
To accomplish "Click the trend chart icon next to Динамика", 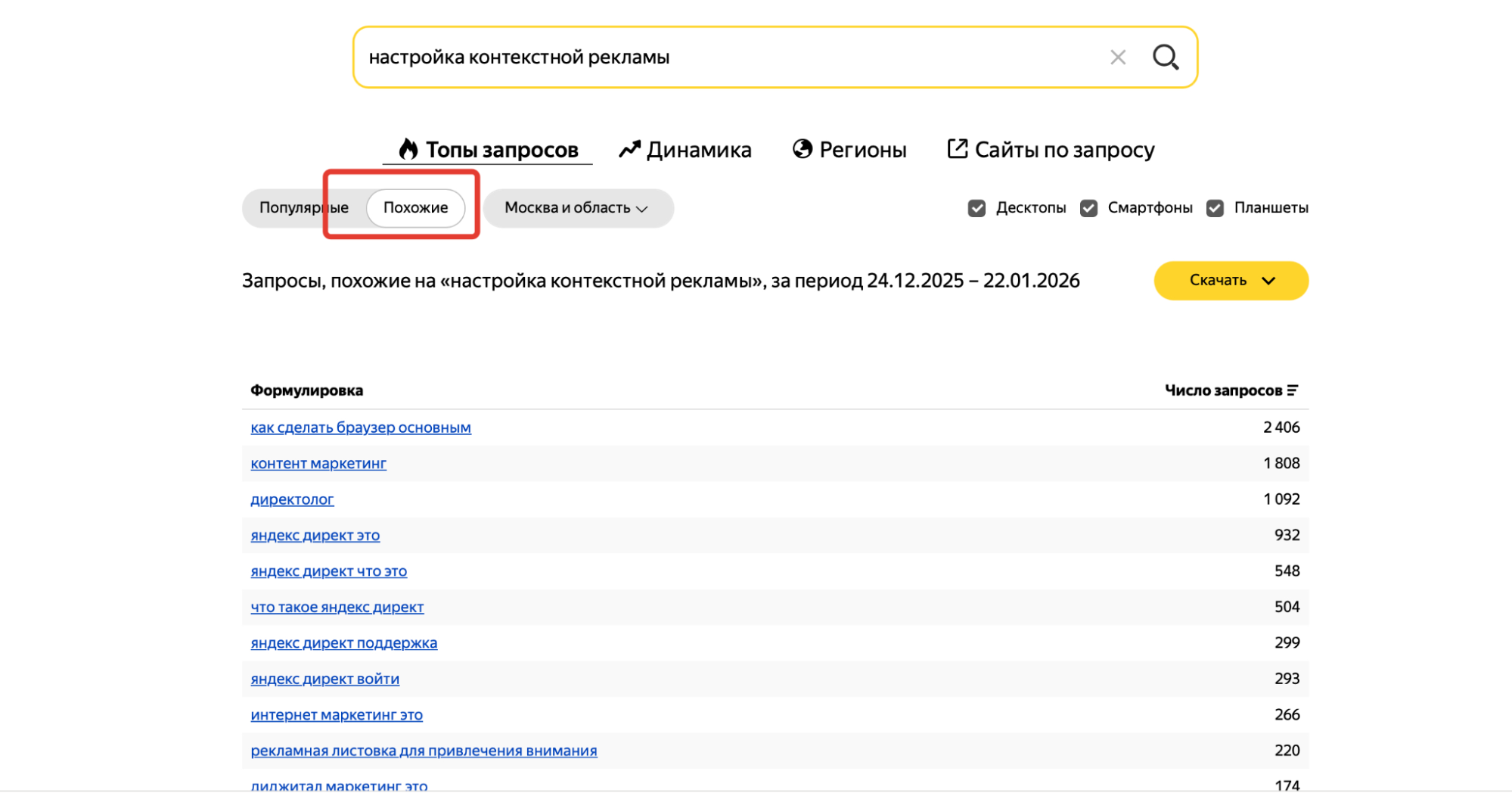I will 629,149.
